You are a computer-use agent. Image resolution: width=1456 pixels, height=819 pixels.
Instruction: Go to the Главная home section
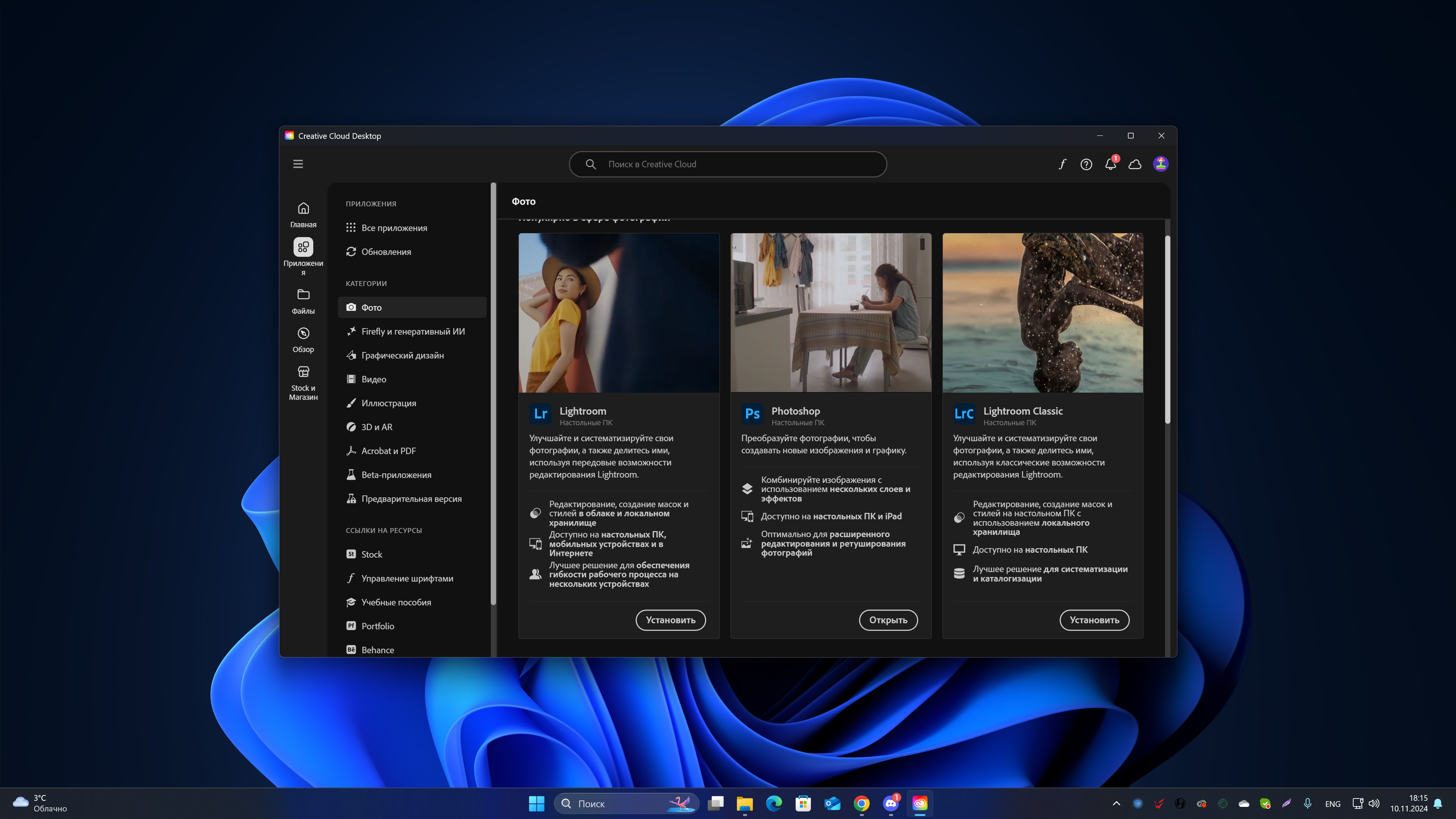(x=303, y=215)
